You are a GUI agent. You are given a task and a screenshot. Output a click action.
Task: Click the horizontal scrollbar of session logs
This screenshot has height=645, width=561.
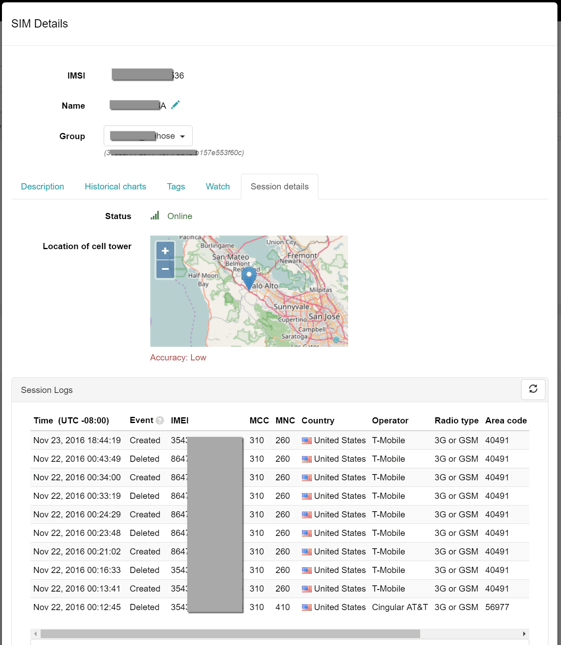(230, 633)
